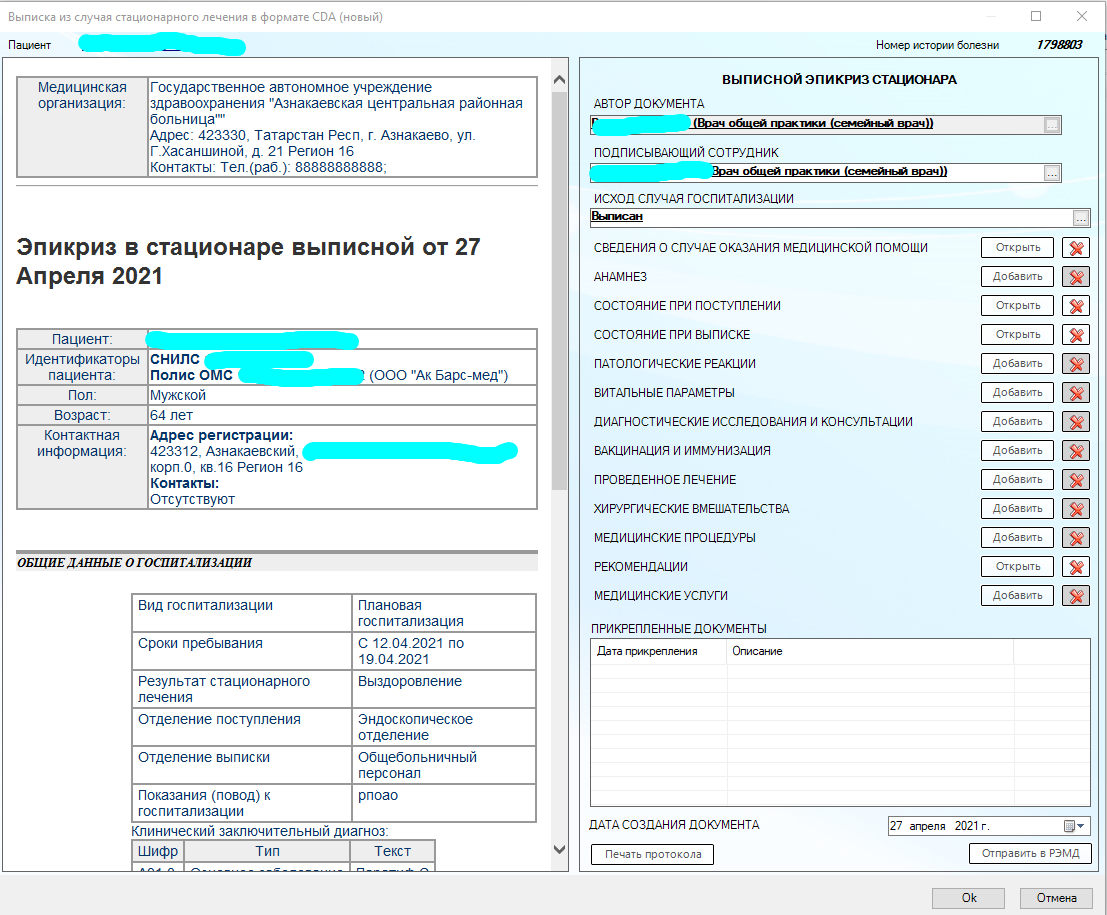Cancel with the Отмена button
1107x915 pixels.
tap(1056, 898)
